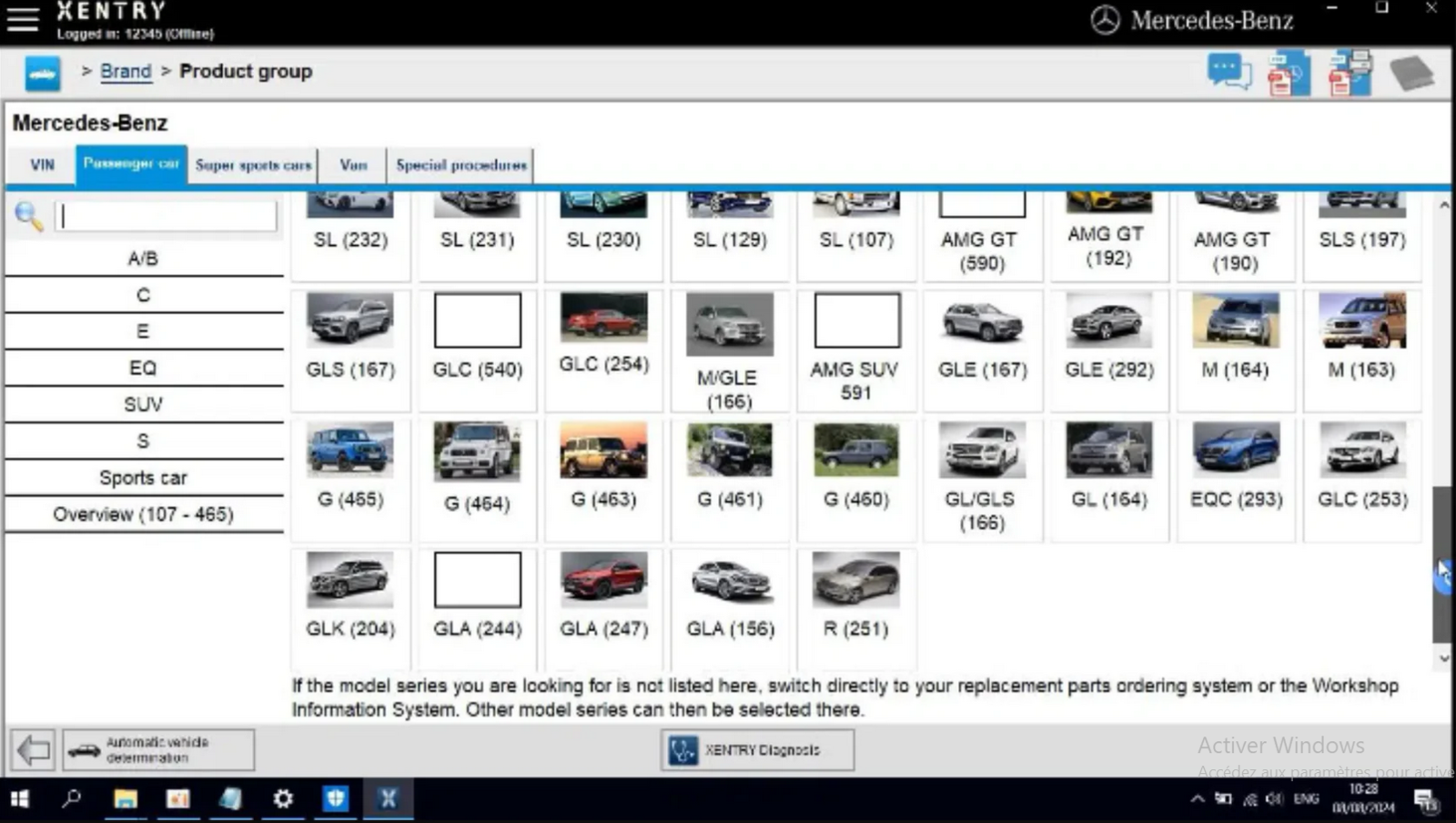Click the gray eraser/book icon
Screen dimensions: 1456x823
[1411, 73]
